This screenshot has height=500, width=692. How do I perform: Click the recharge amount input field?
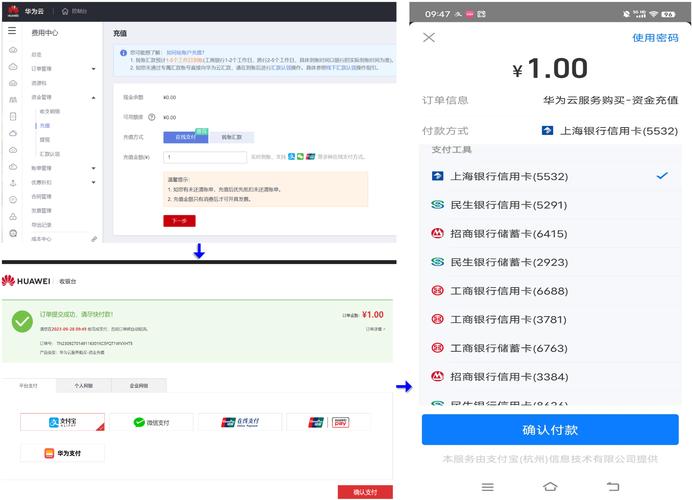[x=205, y=157]
